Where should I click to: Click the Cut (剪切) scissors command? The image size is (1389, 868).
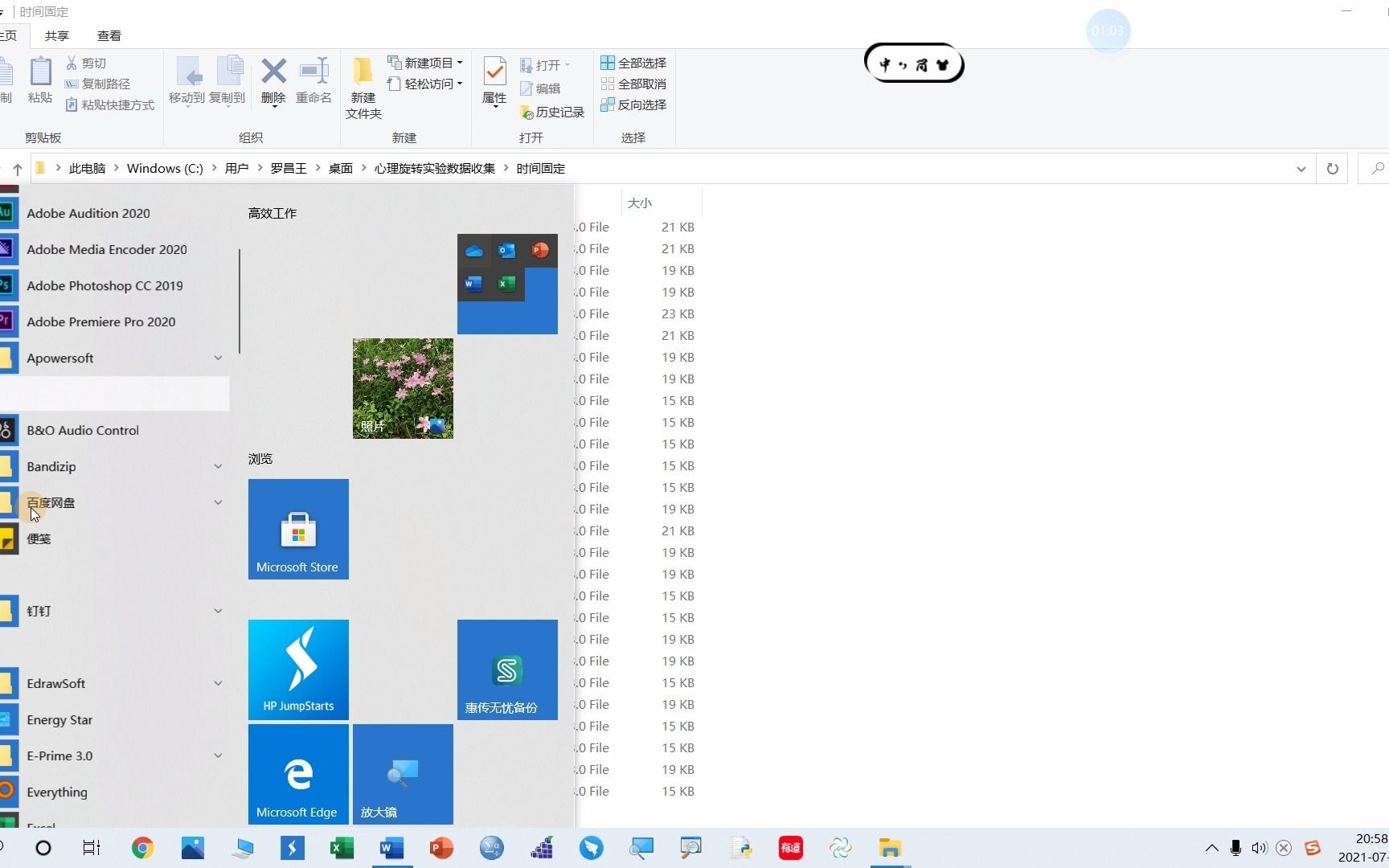pos(85,63)
